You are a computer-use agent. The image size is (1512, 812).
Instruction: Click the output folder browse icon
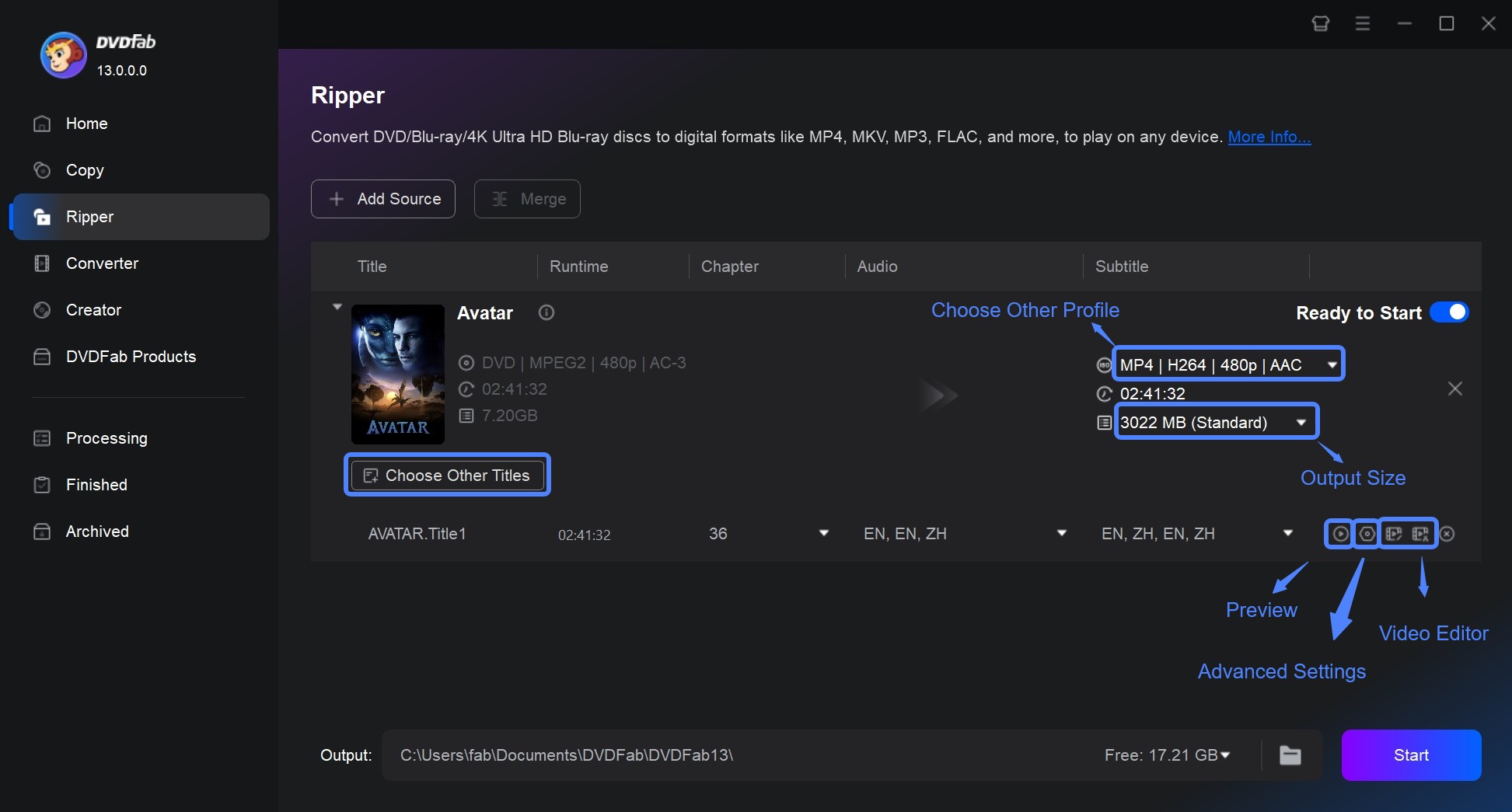pyautogui.click(x=1290, y=754)
